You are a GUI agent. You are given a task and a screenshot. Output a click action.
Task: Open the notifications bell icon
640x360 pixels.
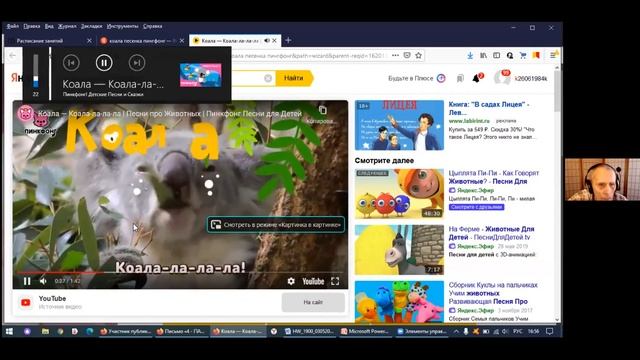point(476,78)
